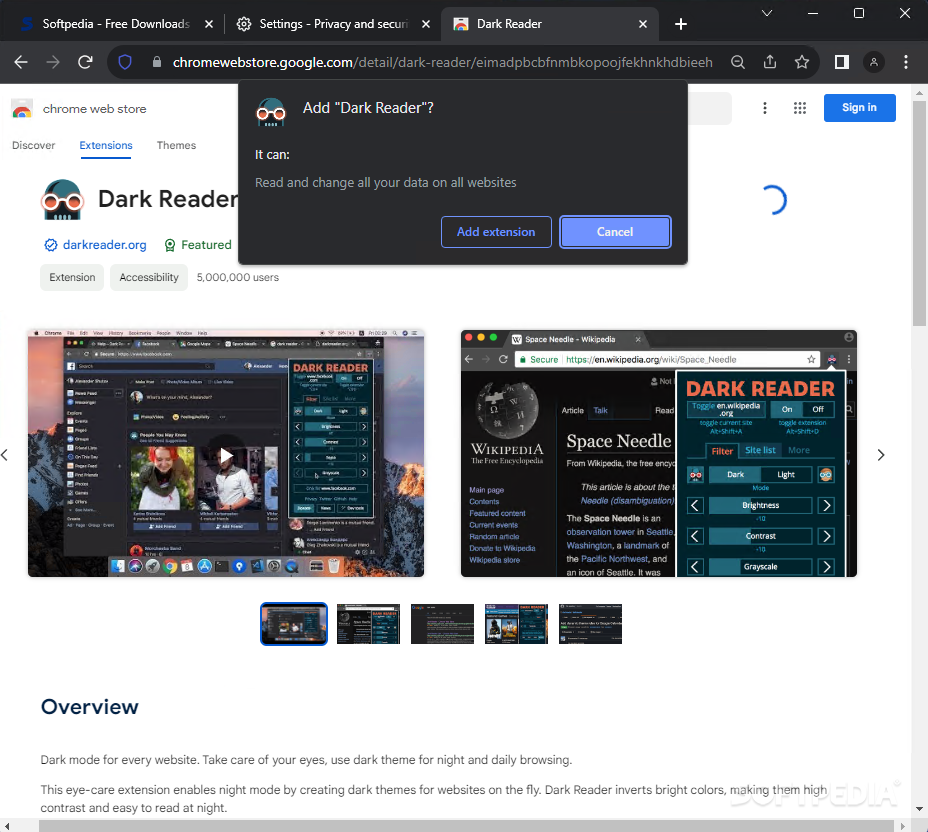
Task: Click the Dark Reader icon in dialog
Action: pyautogui.click(x=271, y=111)
